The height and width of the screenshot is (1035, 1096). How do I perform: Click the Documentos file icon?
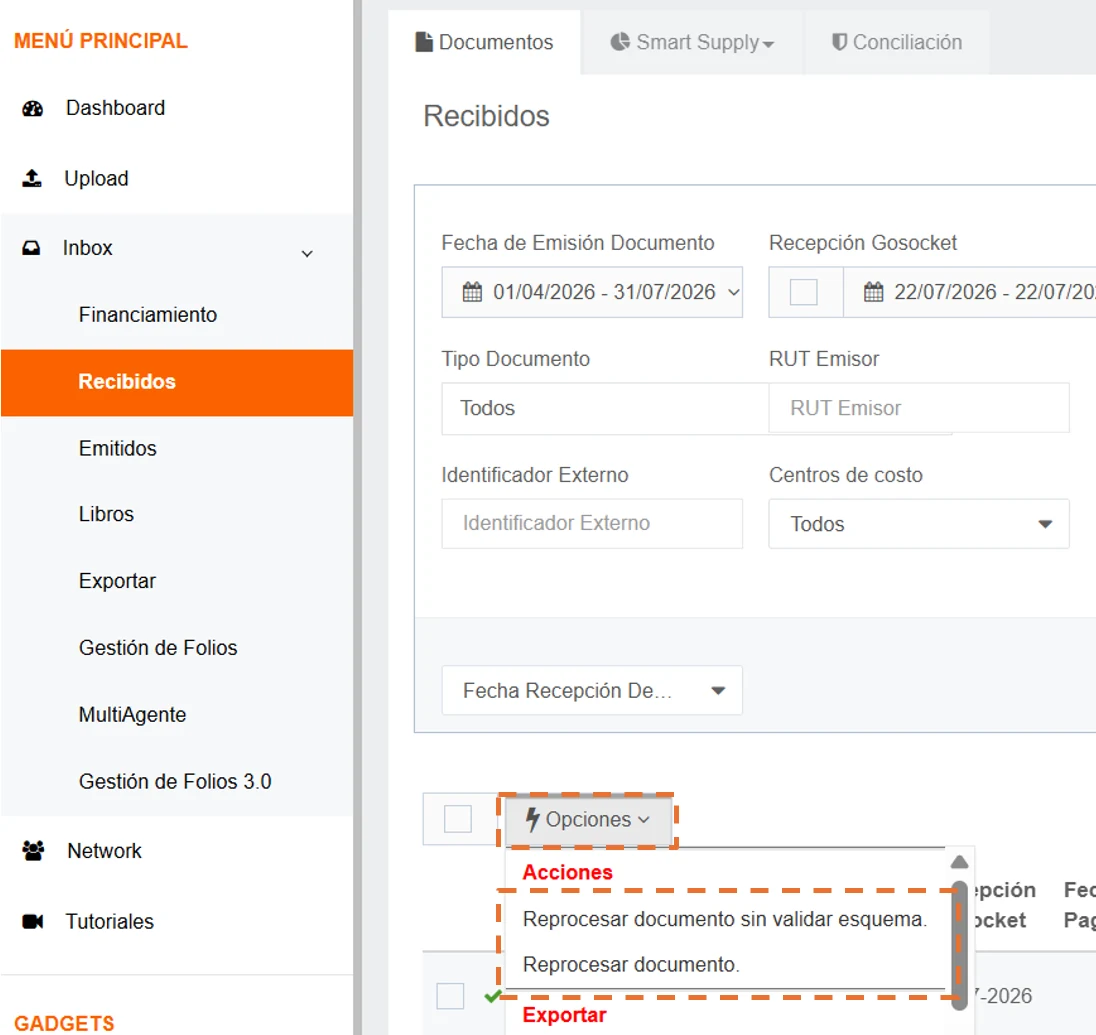coord(424,42)
